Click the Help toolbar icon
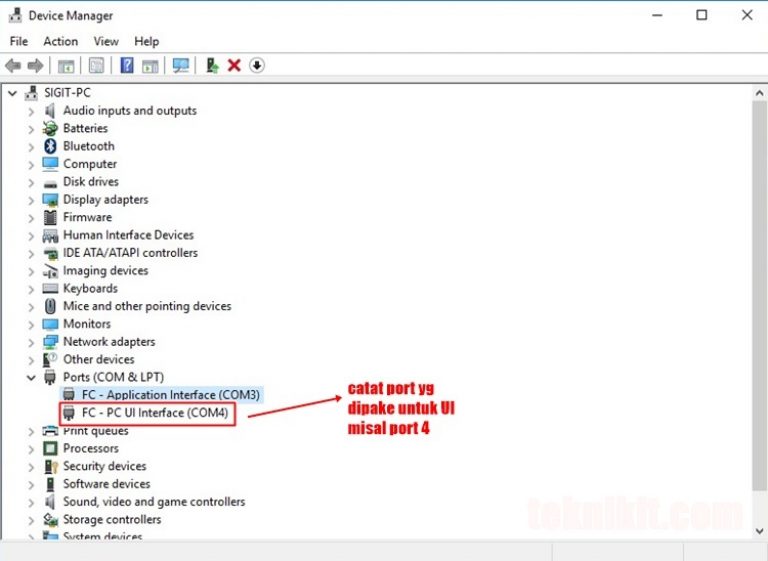The image size is (768, 561). click(x=127, y=66)
